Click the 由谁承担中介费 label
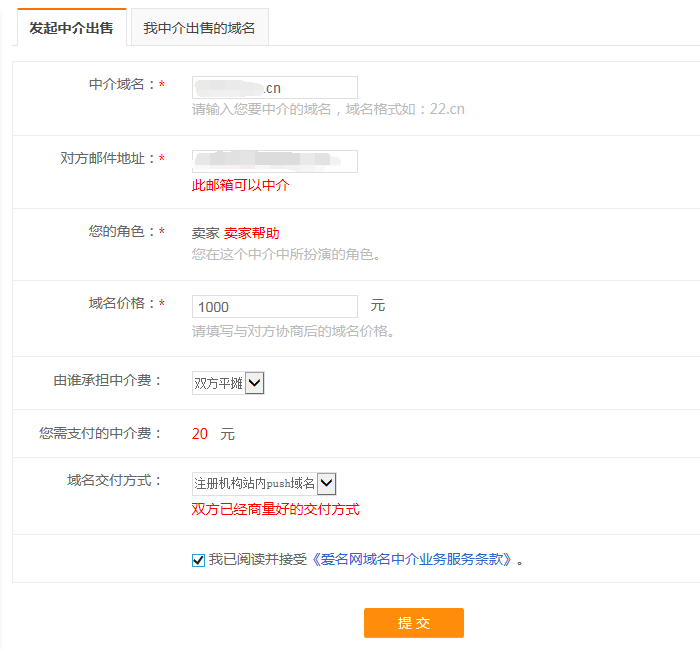The width and height of the screenshot is (700, 649). (104, 381)
